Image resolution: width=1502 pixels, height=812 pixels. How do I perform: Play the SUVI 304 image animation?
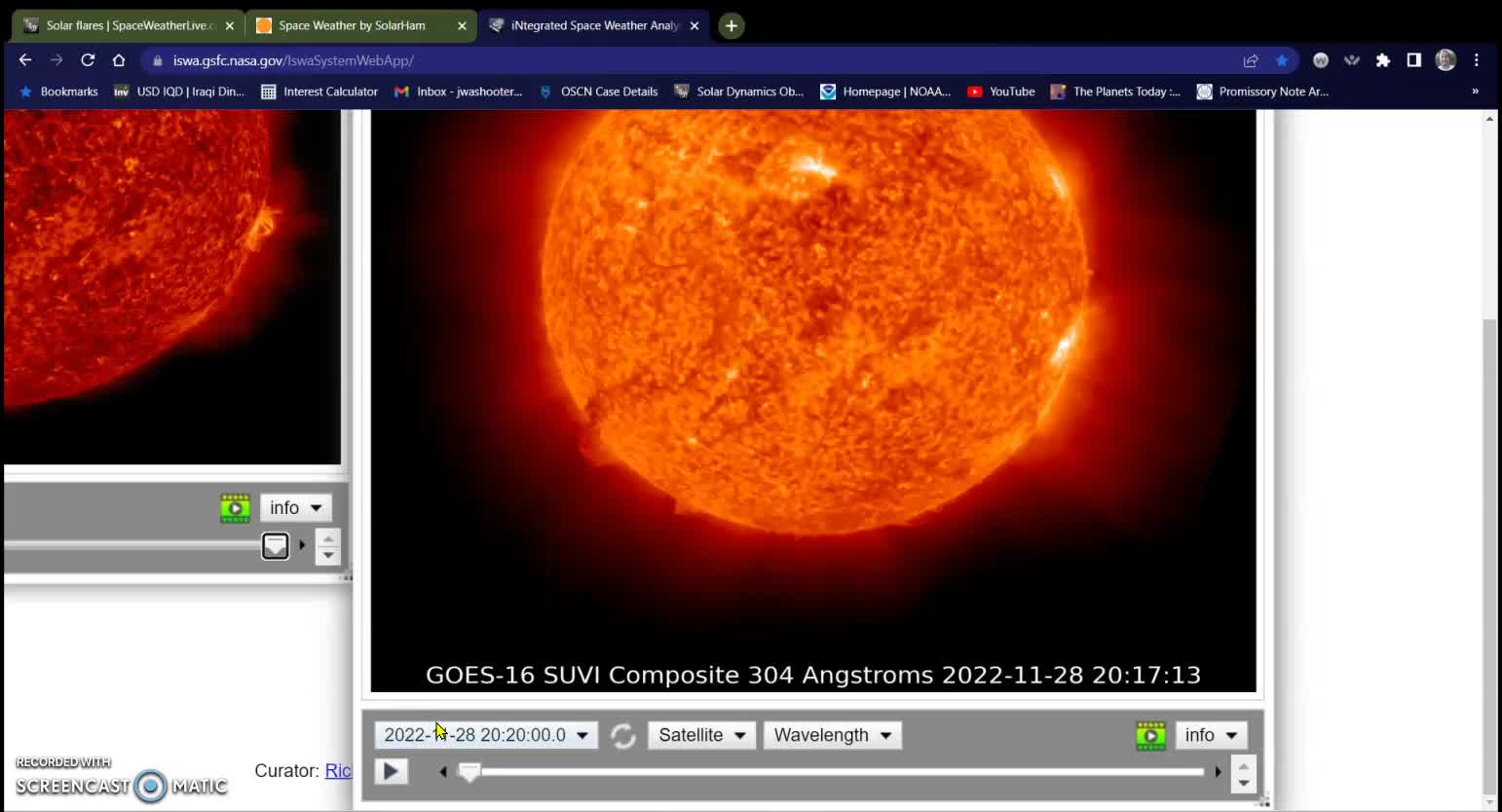coord(391,771)
